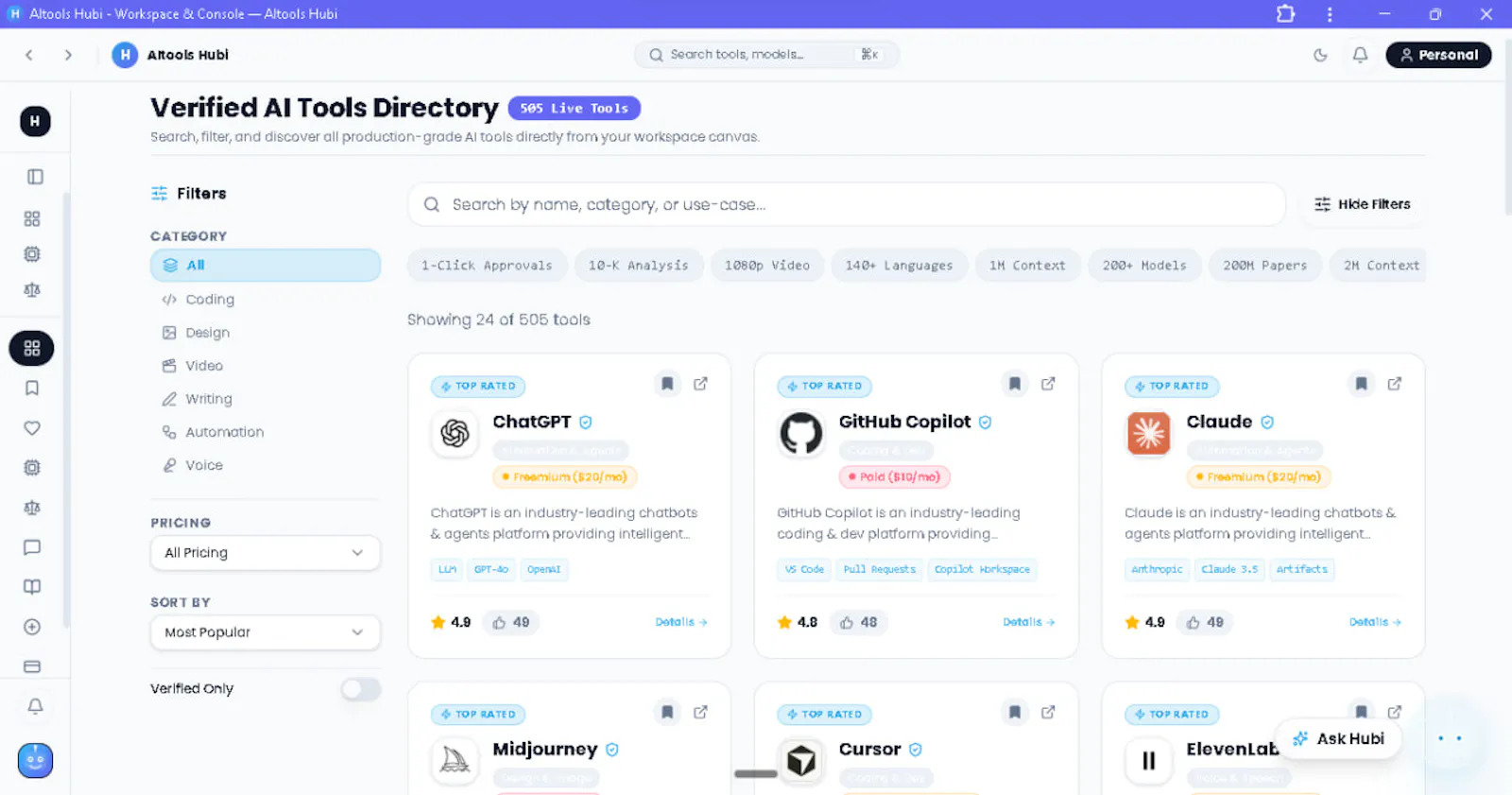Viewport: 1512px width, 795px height.
Task: Like ChatGPT with the thumbs-up button
Action: point(511,622)
